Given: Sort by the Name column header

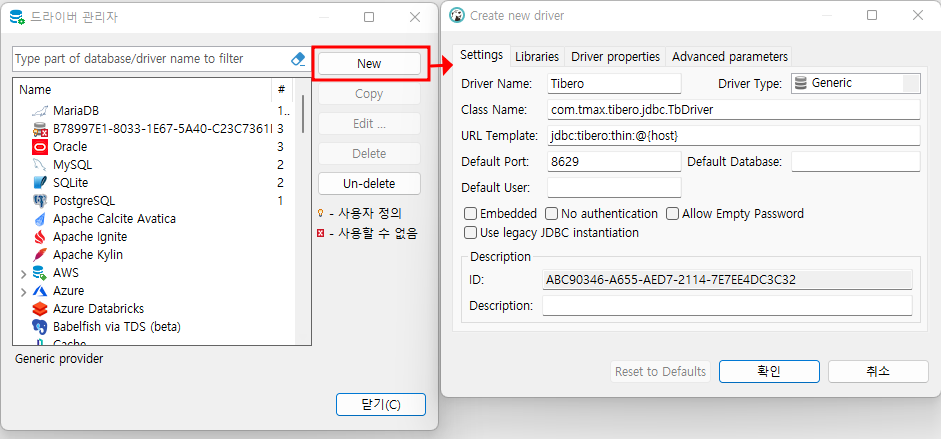Looking at the screenshot, I should 142,90.
